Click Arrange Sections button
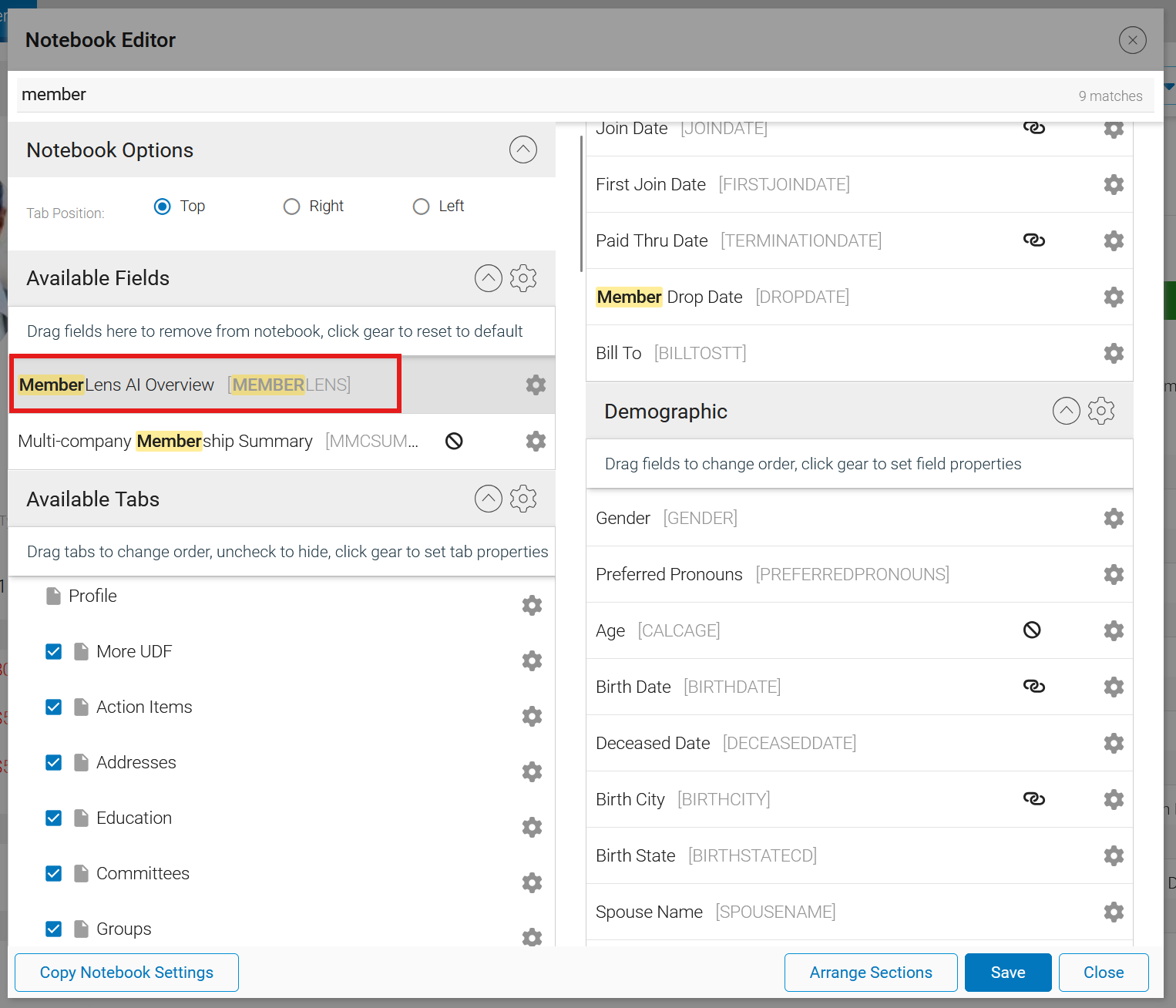The image size is (1176, 1008). (871, 973)
